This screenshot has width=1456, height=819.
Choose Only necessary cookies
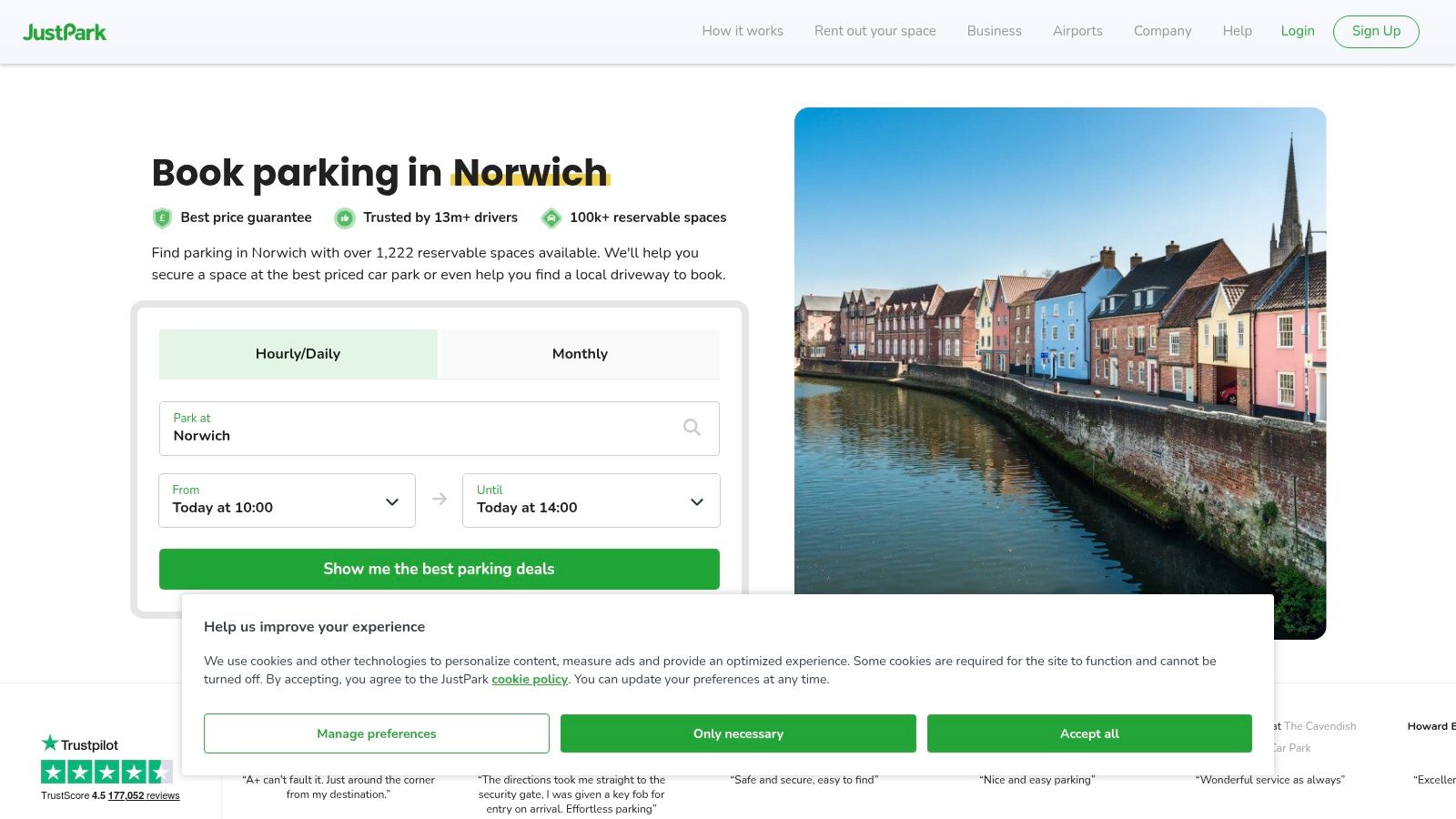(738, 733)
